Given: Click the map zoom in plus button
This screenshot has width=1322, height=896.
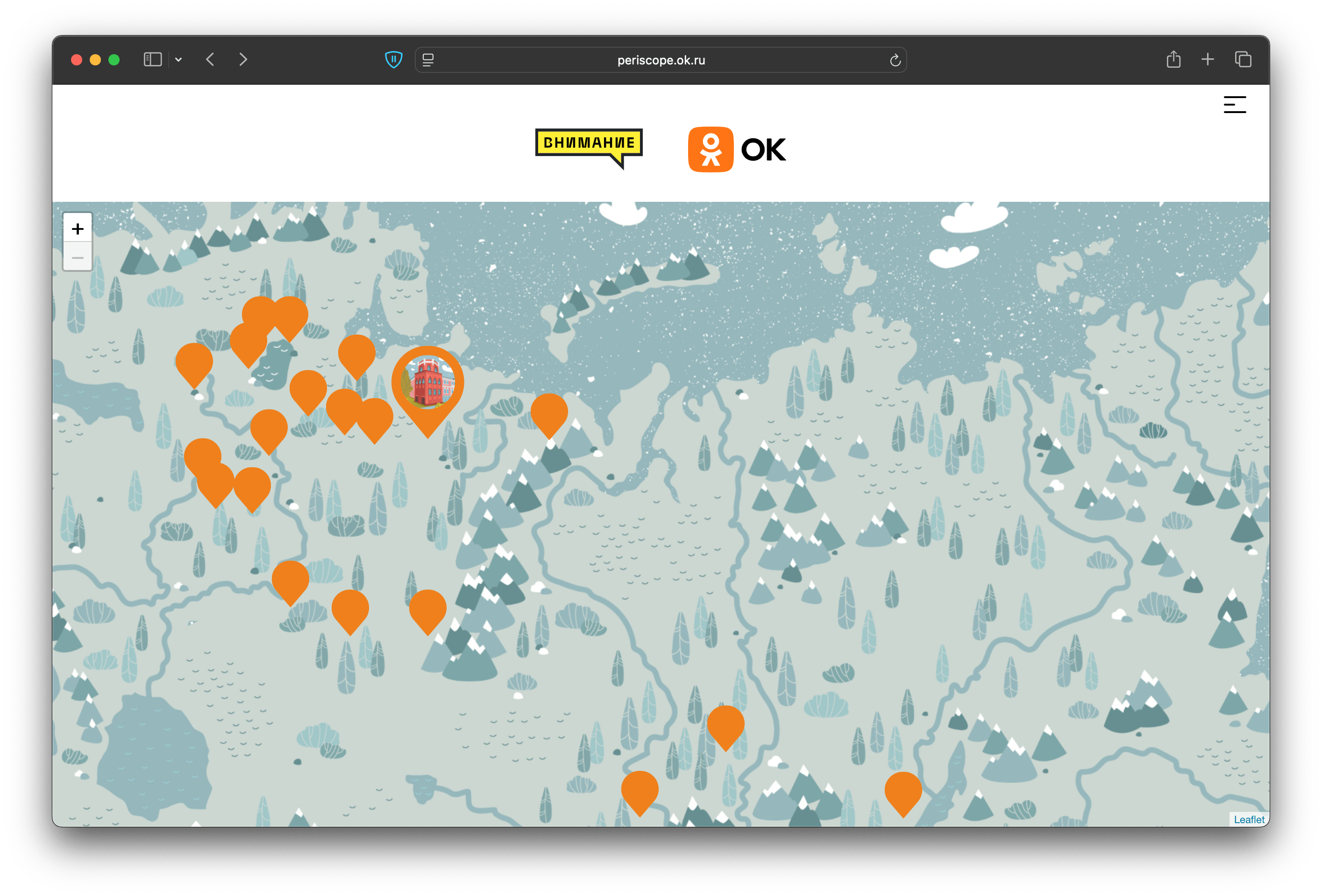Looking at the screenshot, I should coord(78,229).
